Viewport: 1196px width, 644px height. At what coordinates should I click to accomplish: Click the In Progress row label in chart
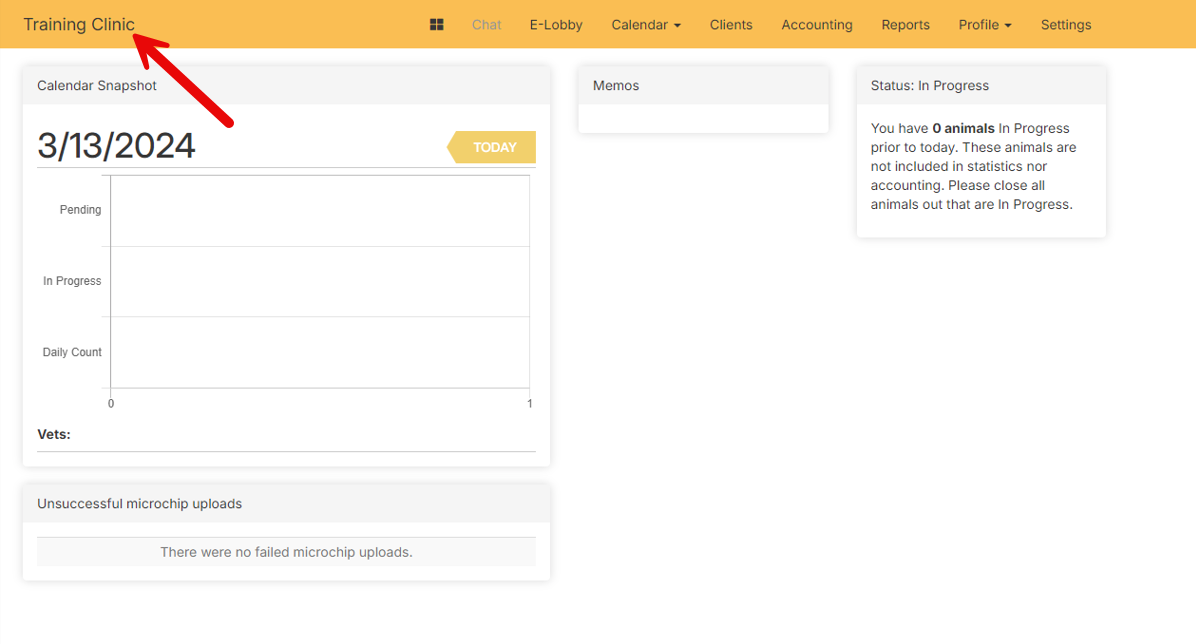[x=72, y=281]
